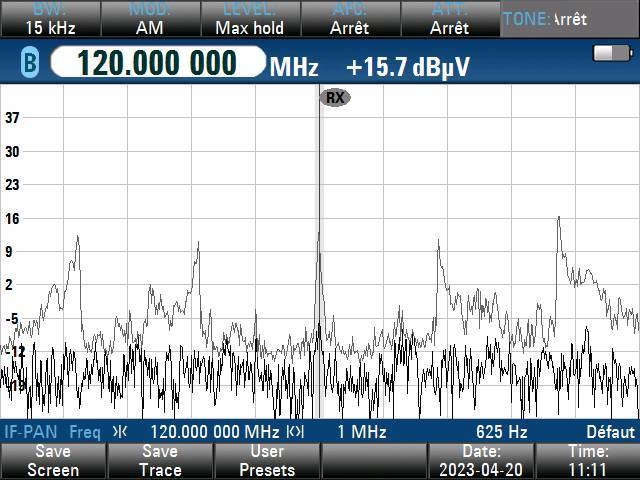
Task: Click the 625 Hz resolution value
Action: (x=501, y=432)
